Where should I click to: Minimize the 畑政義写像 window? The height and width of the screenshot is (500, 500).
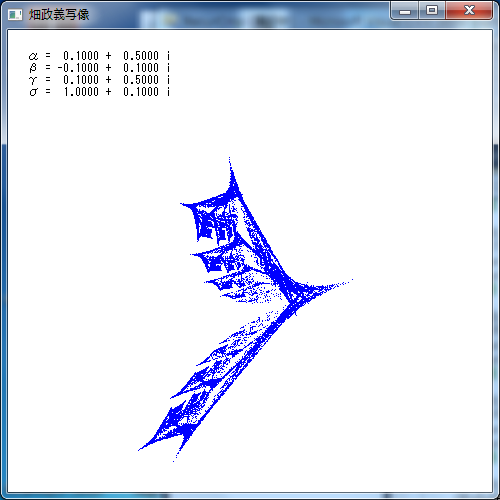tap(405, 11)
